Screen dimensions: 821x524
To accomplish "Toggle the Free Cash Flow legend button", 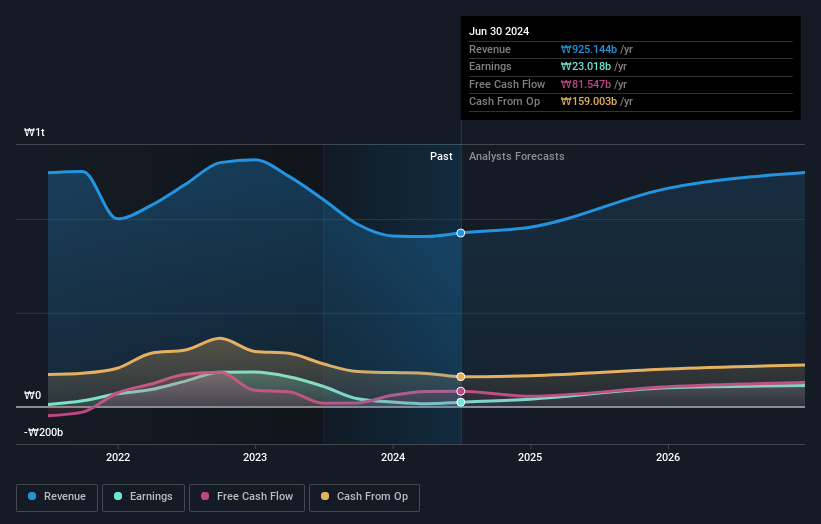I will [x=247, y=497].
